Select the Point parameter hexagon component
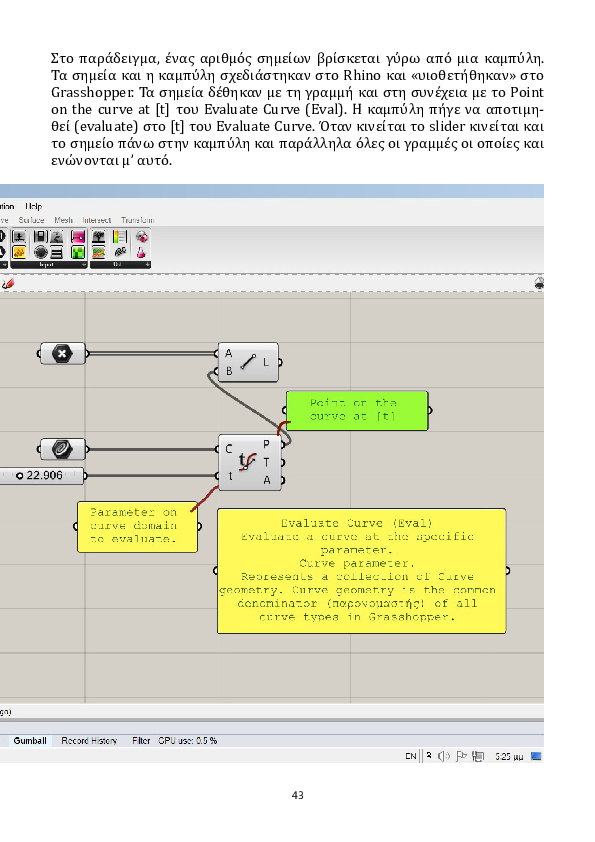 coord(62,353)
